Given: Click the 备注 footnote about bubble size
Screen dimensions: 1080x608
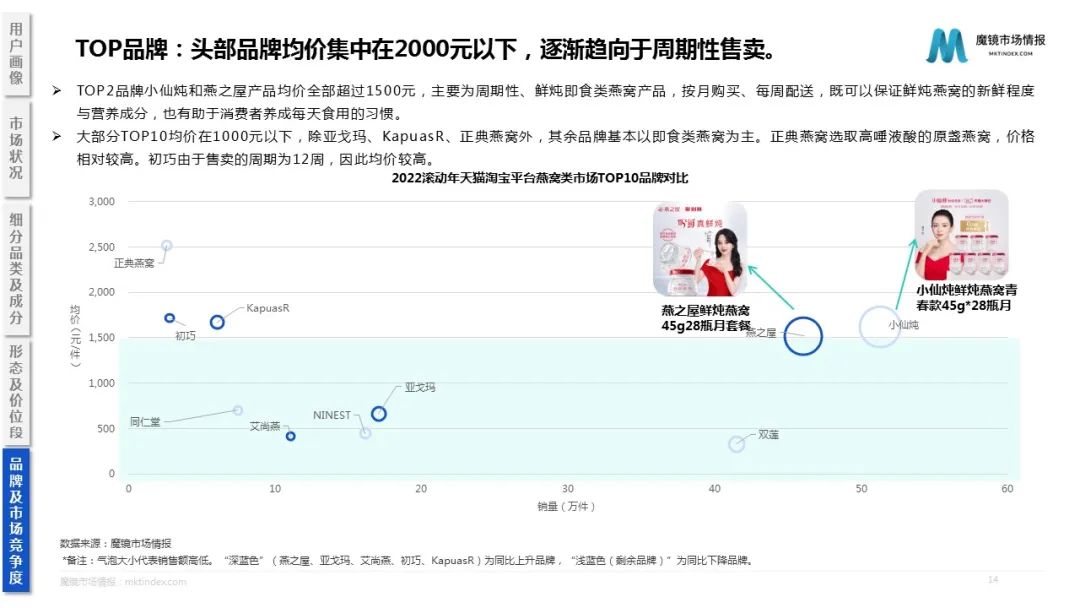Looking at the screenshot, I should pyautogui.click(x=408, y=560).
